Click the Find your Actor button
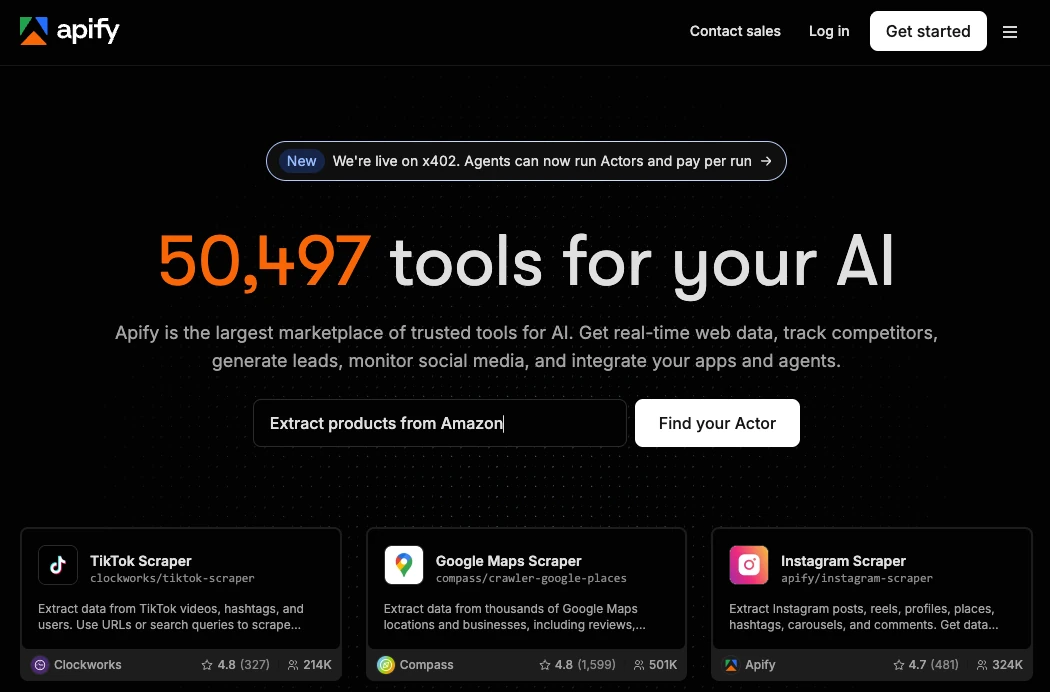 (x=717, y=423)
